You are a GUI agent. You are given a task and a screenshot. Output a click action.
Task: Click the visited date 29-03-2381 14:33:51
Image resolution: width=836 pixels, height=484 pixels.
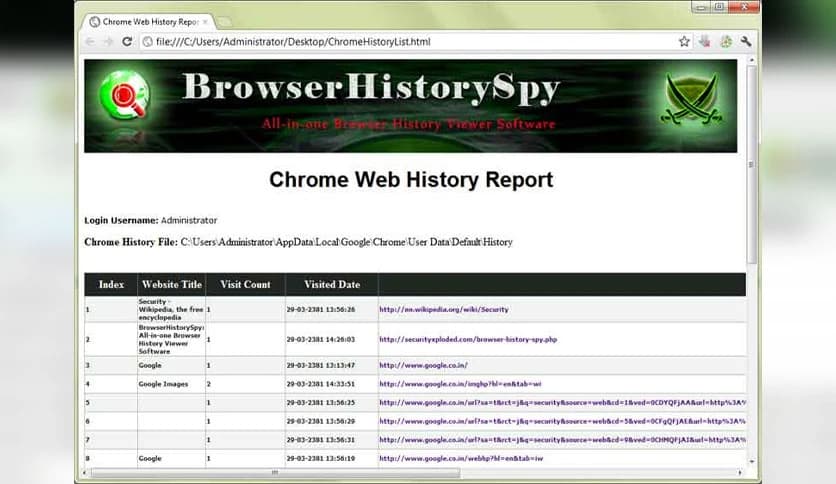pos(320,384)
